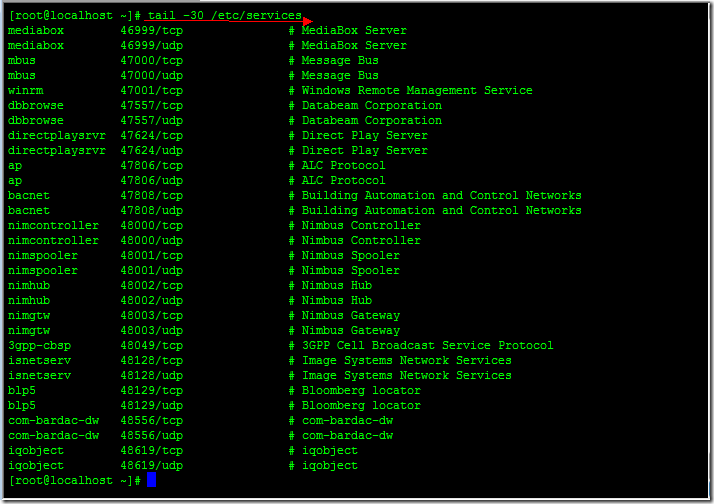Click port entry 47000/tcp
Viewport: 714px width, 504px height.
tap(152, 61)
